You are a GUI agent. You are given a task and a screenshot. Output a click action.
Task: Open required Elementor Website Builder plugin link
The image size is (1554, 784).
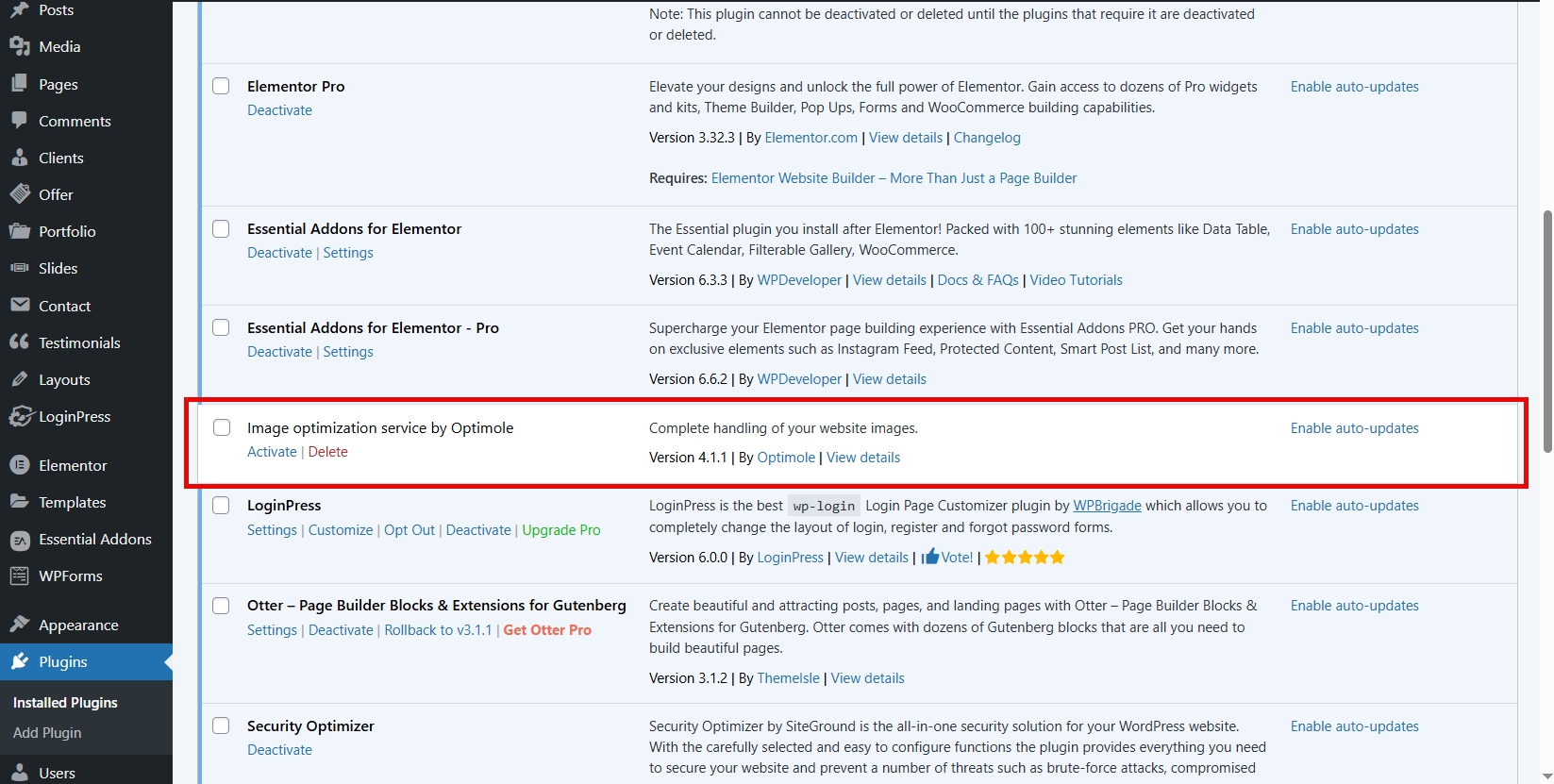[x=894, y=178]
